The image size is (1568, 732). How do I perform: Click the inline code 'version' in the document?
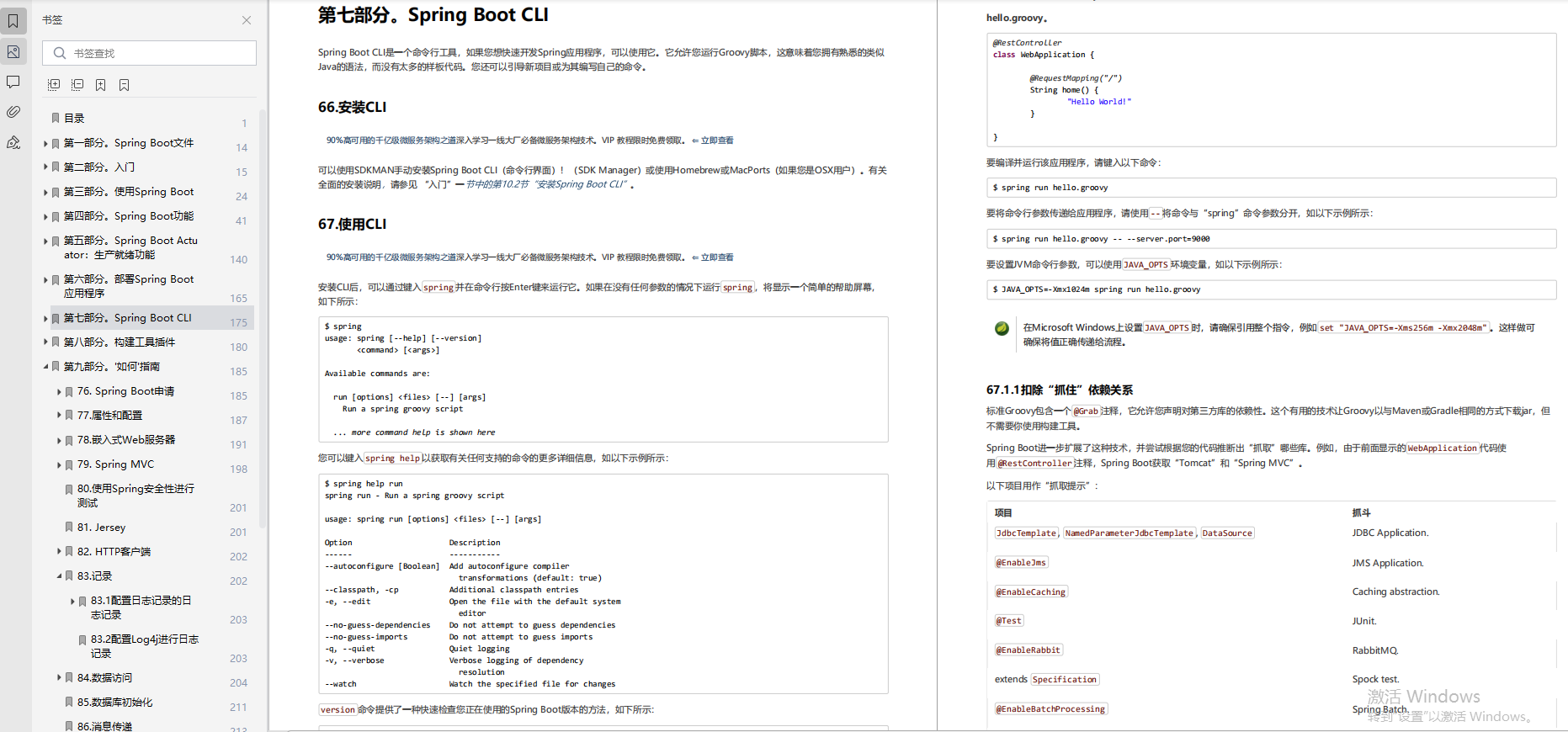pyautogui.click(x=338, y=710)
